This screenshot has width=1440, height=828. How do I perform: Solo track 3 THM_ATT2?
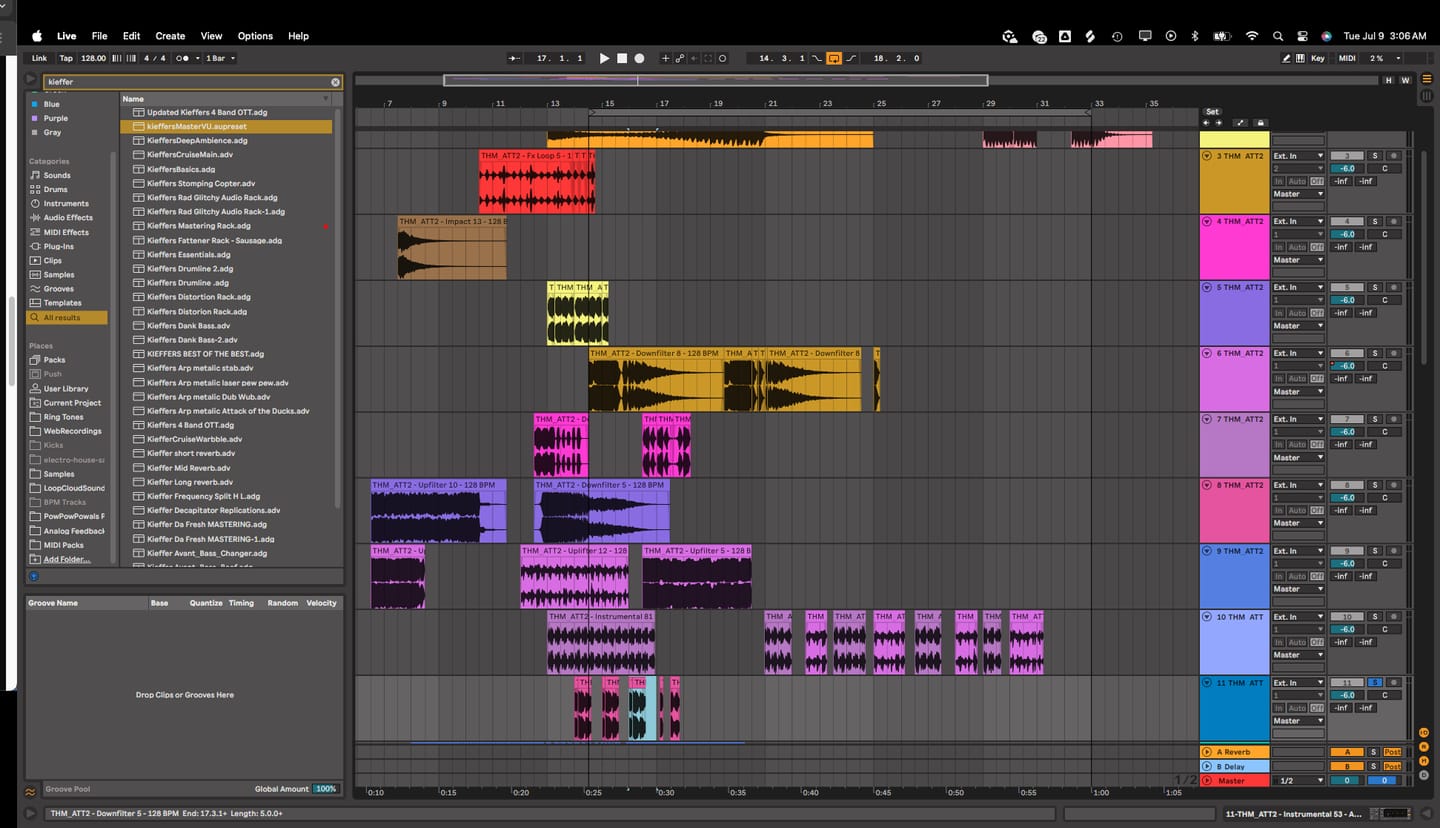(x=1374, y=156)
